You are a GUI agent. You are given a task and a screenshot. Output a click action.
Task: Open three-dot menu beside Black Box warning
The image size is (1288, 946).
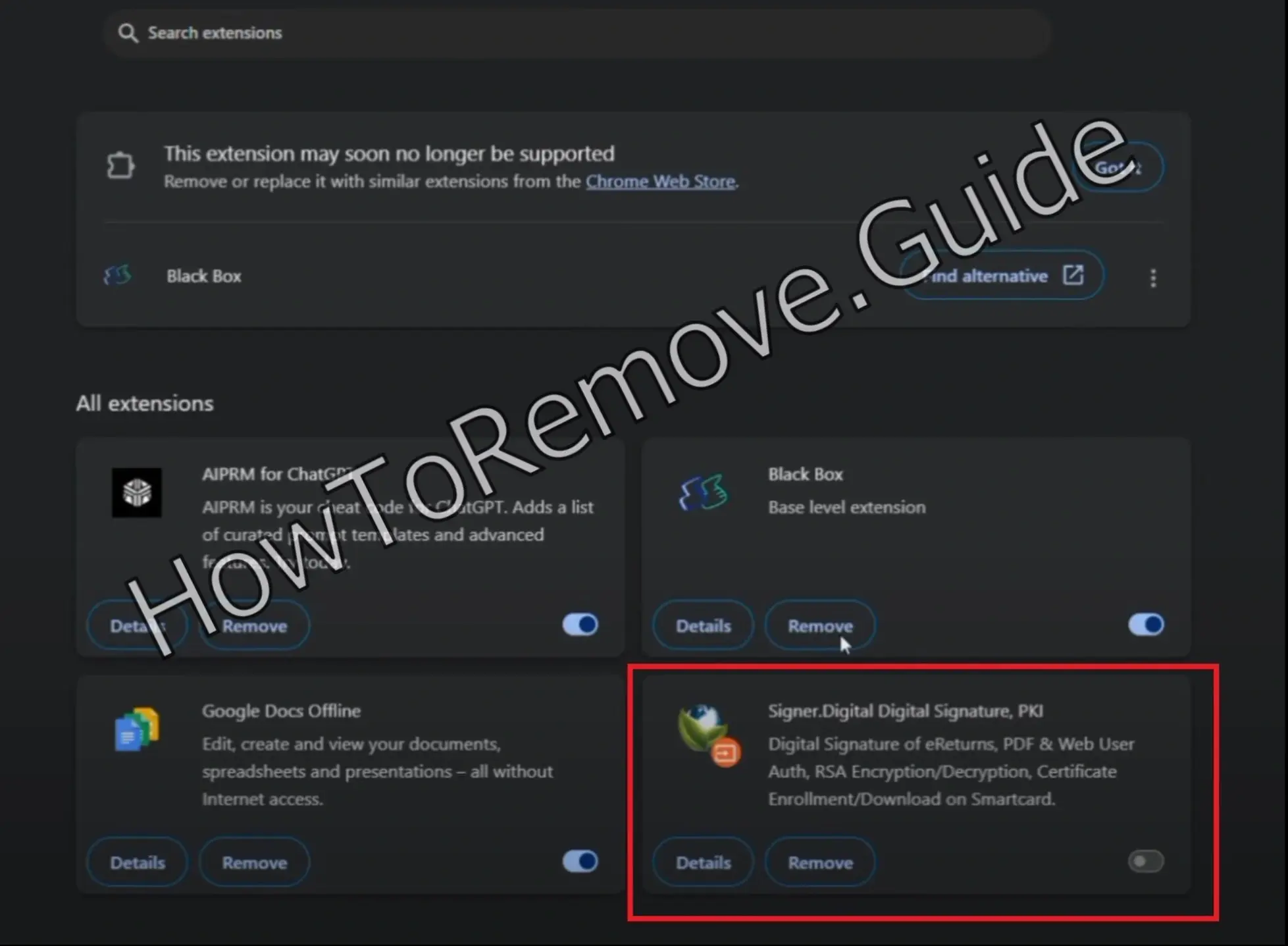click(1152, 278)
